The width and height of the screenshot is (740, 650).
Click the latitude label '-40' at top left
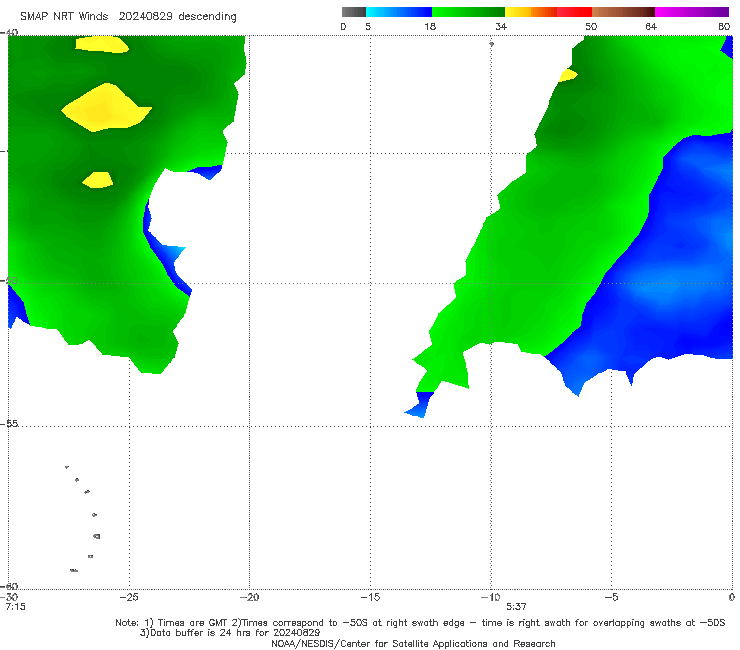pos(10,32)
